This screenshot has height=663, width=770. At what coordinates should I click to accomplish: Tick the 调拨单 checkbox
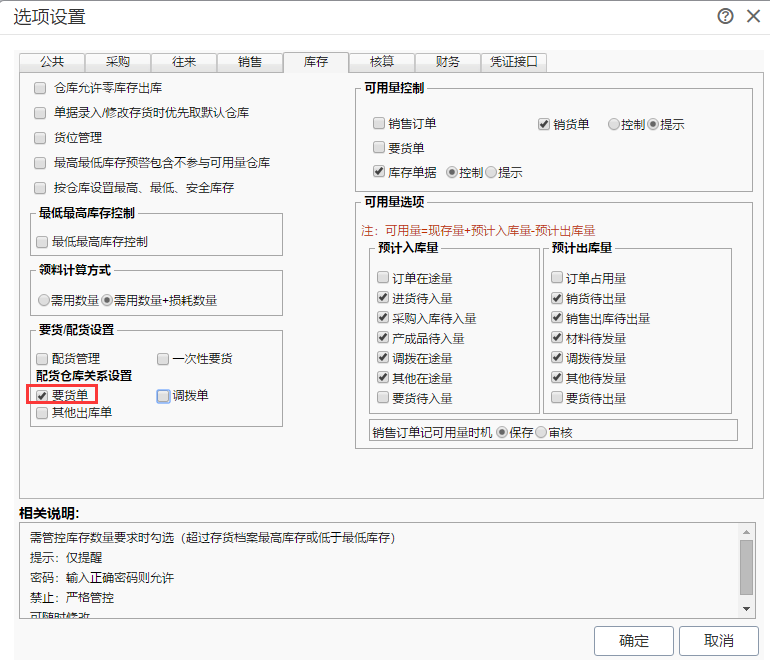163,396
